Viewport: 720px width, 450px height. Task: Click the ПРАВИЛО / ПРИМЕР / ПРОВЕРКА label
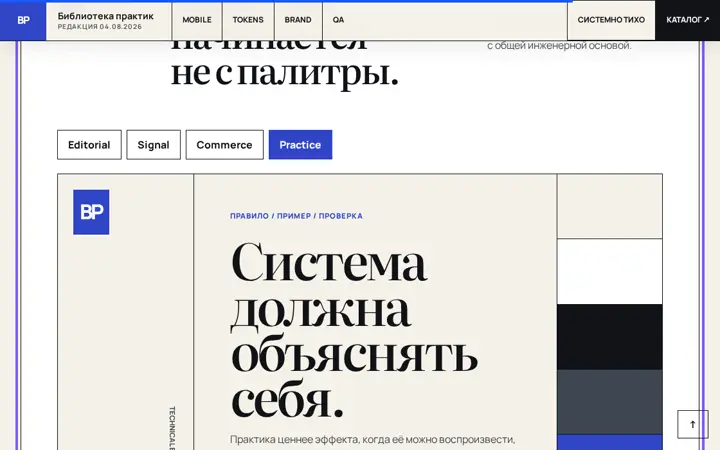(x=296, y=216)
